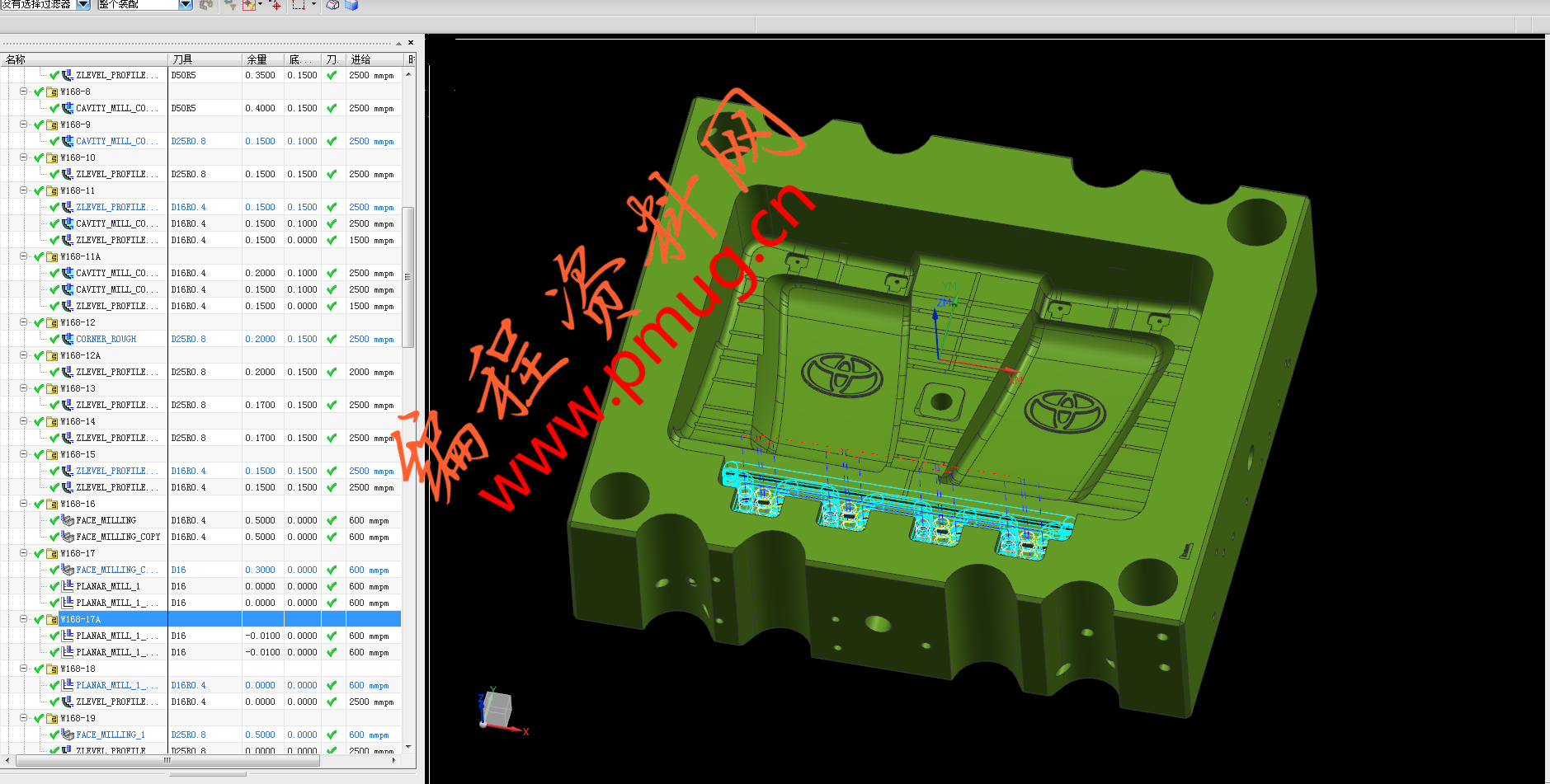Click the W168-14 folder icon
1550x784 pixels.
point(52,421)
